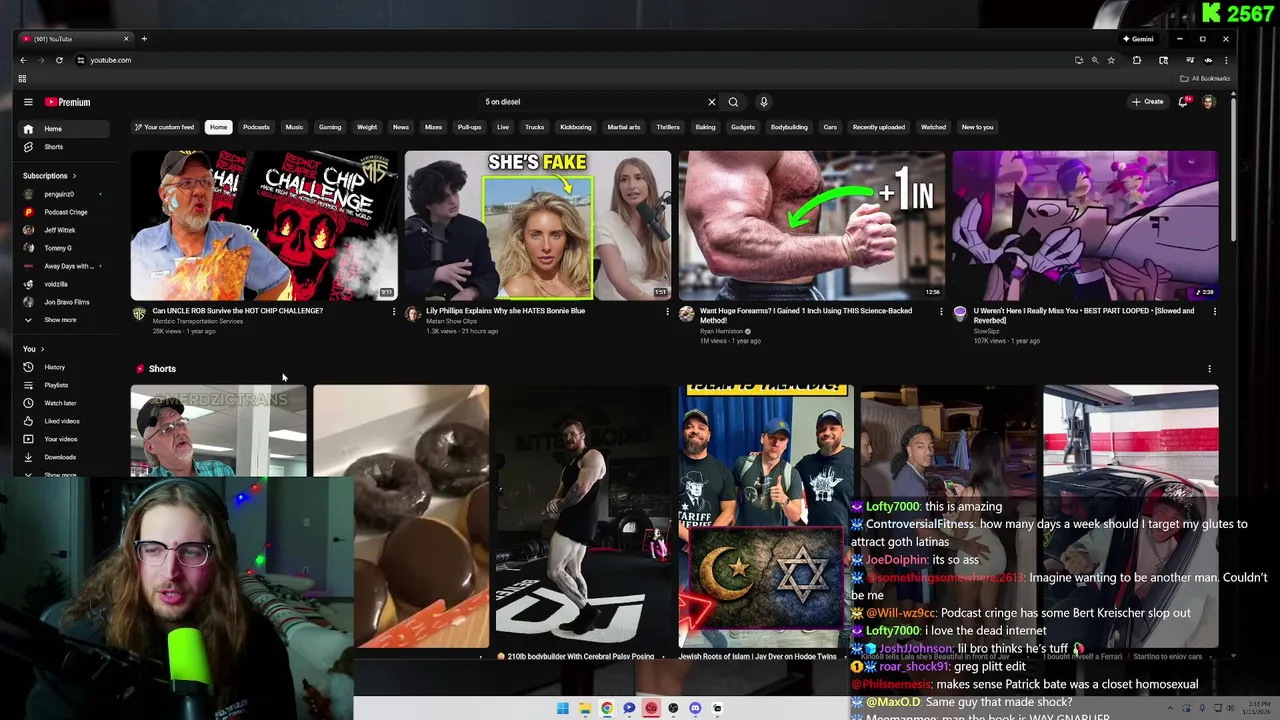Click the Ryan Humiston channel name
This screenshot has width=1280, height=720.
point(721,331)
